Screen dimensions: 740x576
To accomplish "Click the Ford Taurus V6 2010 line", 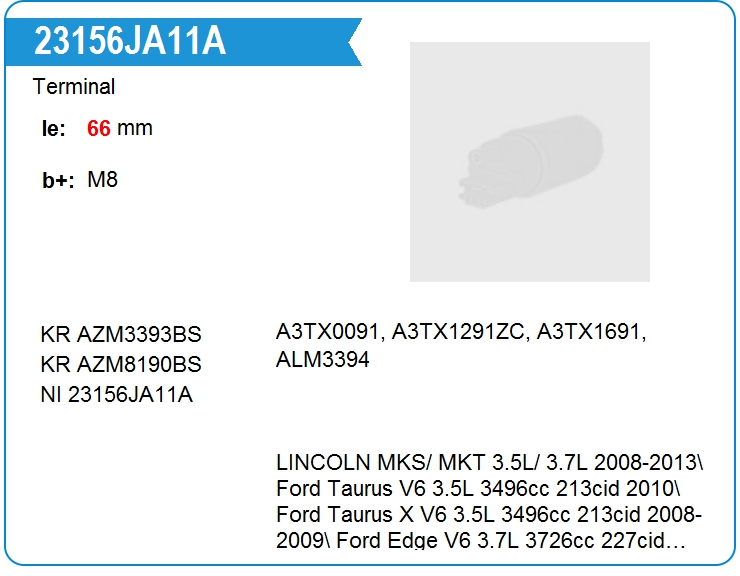I will coord(478,490).
